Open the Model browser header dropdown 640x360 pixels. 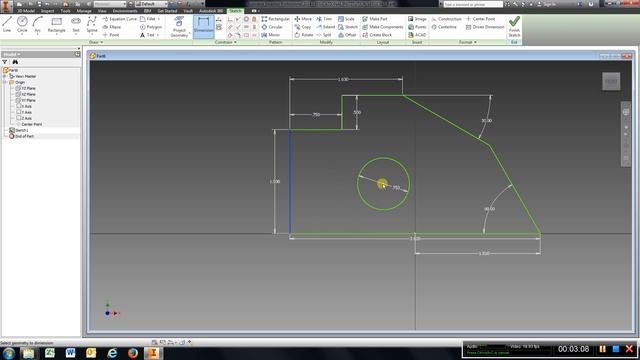[11, 54]
